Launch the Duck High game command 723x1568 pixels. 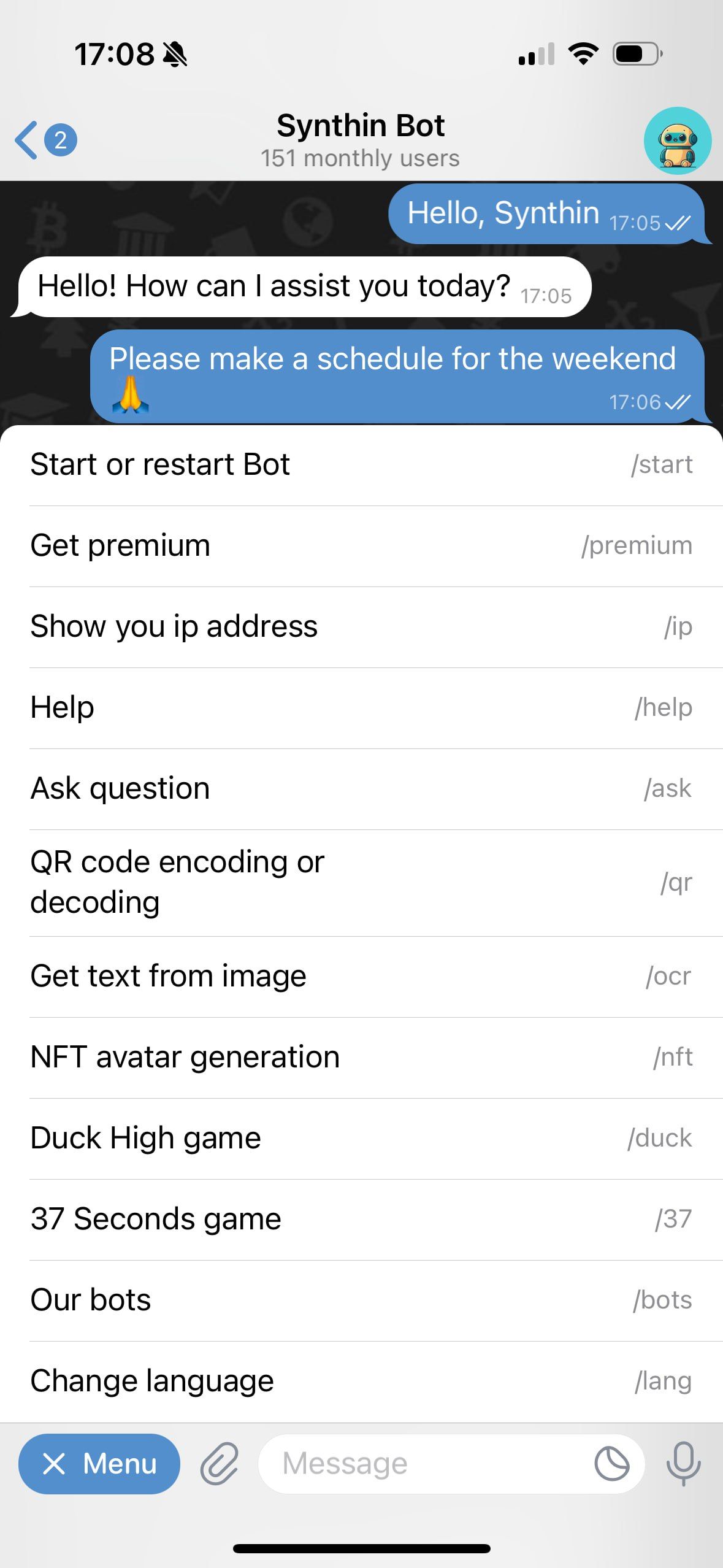[361, 1139]
